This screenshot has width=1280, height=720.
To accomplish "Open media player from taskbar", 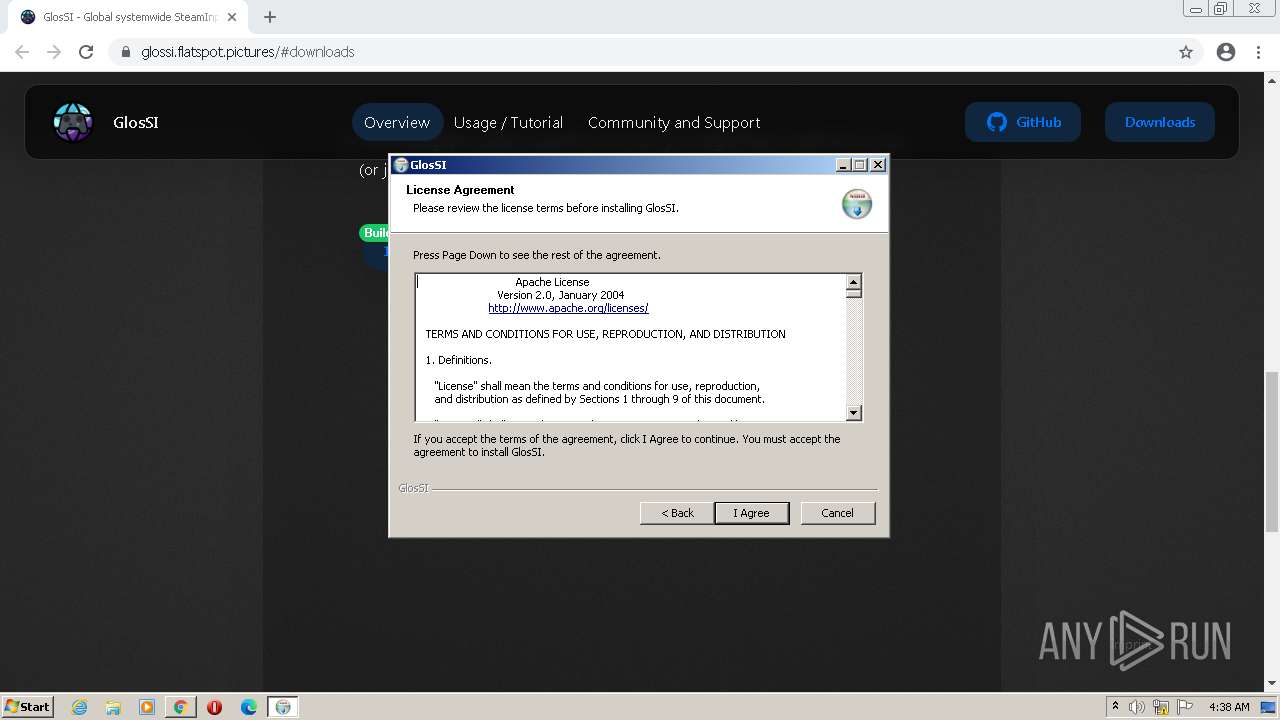I will [x=147, y=707].
